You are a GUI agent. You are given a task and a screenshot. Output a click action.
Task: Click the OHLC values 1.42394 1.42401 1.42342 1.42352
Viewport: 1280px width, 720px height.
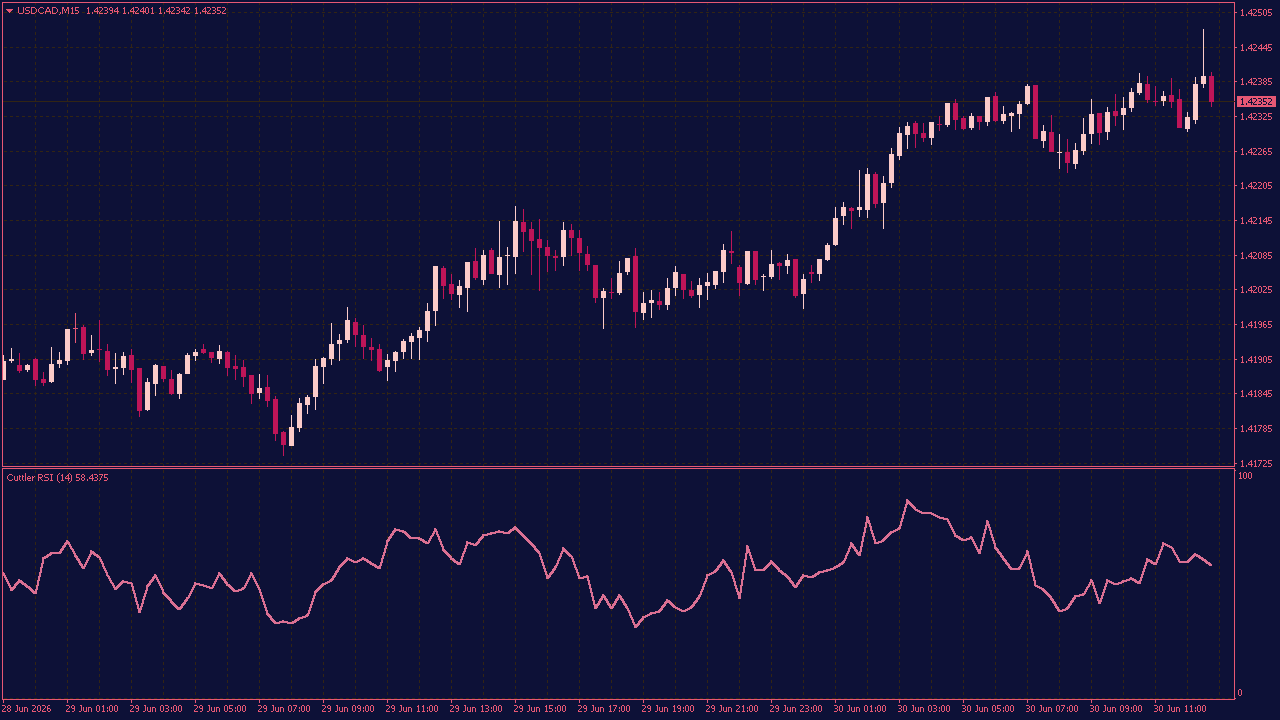(x=156, y=11)
